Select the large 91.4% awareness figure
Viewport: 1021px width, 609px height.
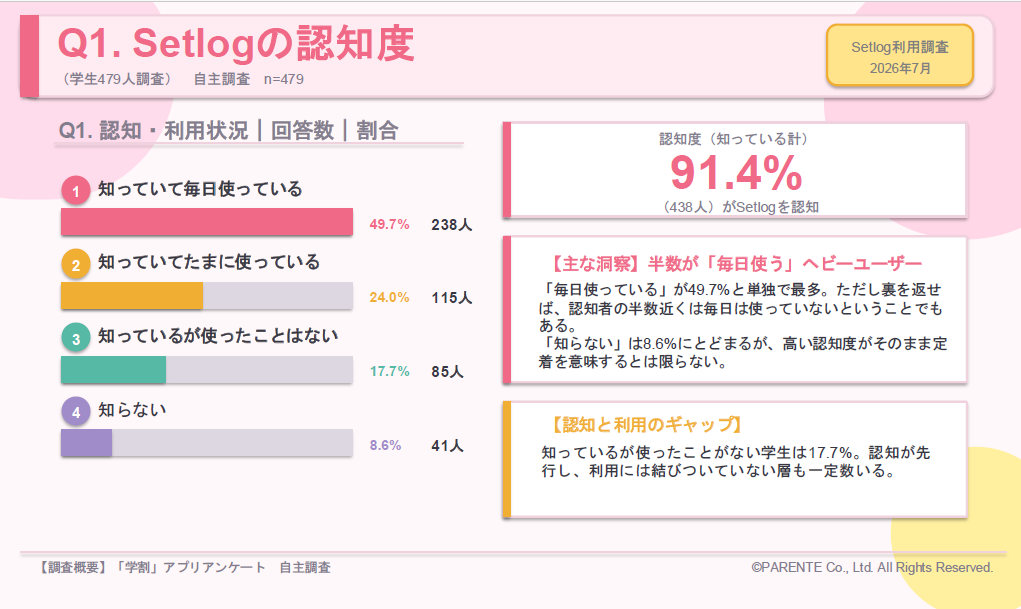click(736, 173)
